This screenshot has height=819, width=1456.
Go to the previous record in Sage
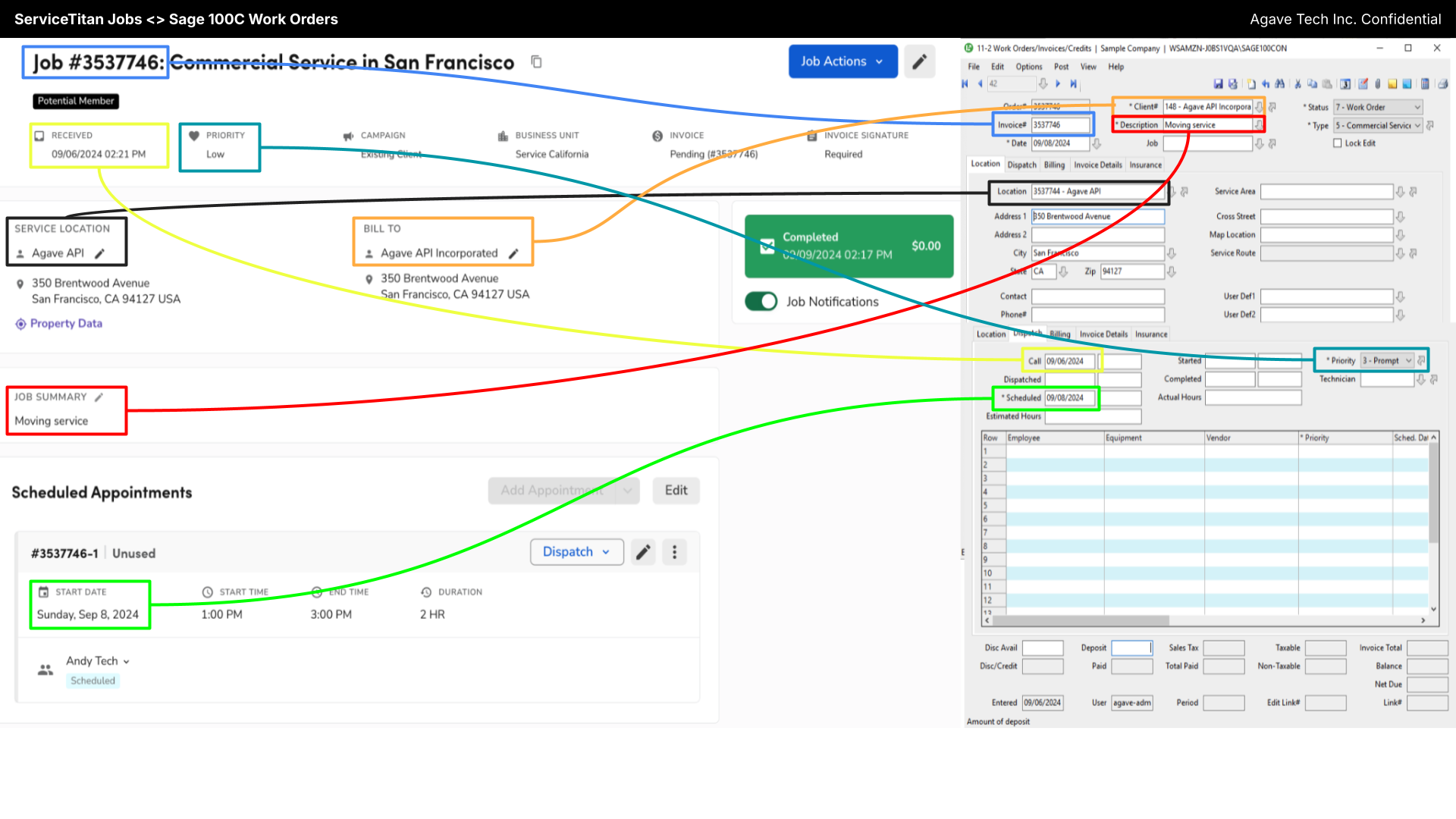(x=980, y=84)
